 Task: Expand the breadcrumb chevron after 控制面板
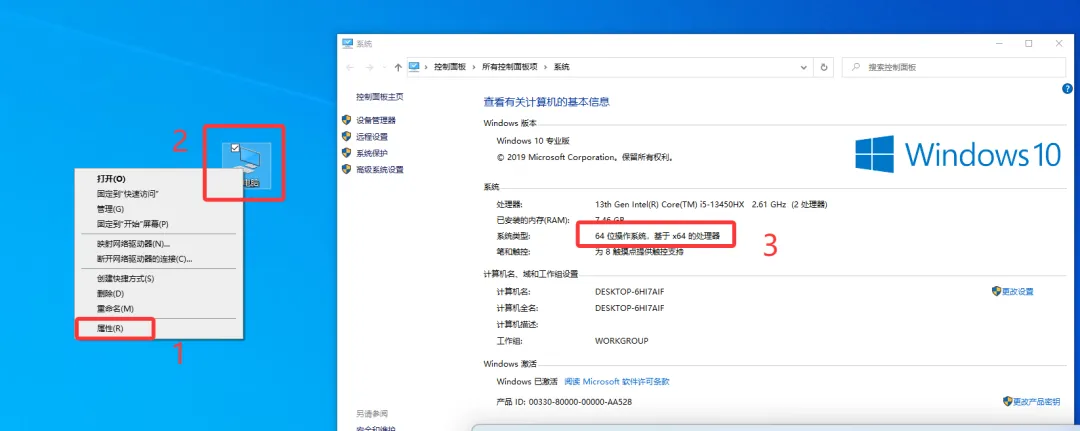[474, 67]
